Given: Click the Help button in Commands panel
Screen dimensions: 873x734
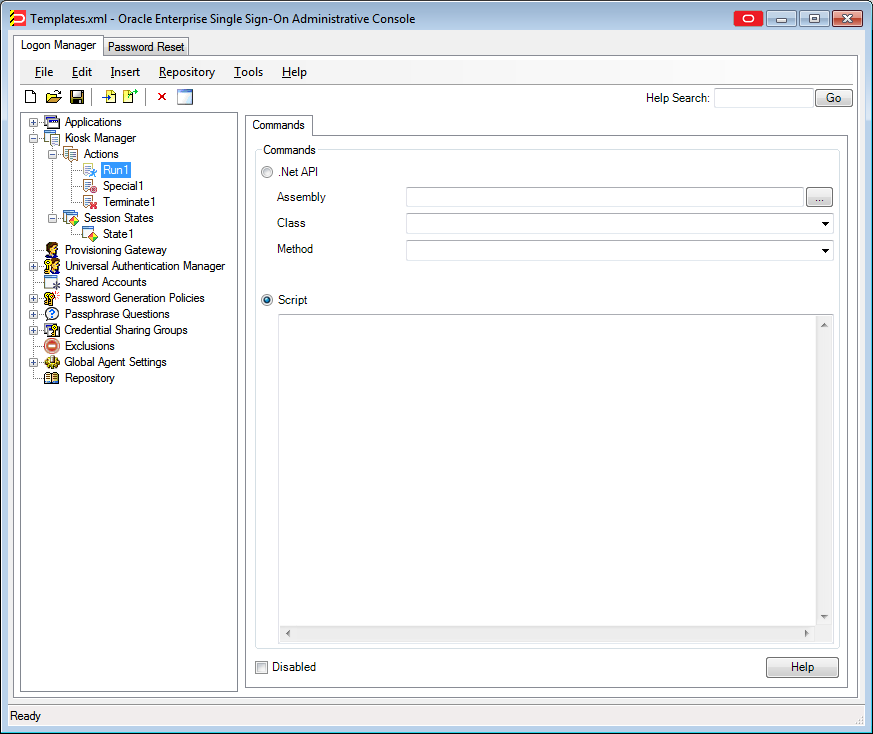Looking at the screenshot, I should pos(802,667).
